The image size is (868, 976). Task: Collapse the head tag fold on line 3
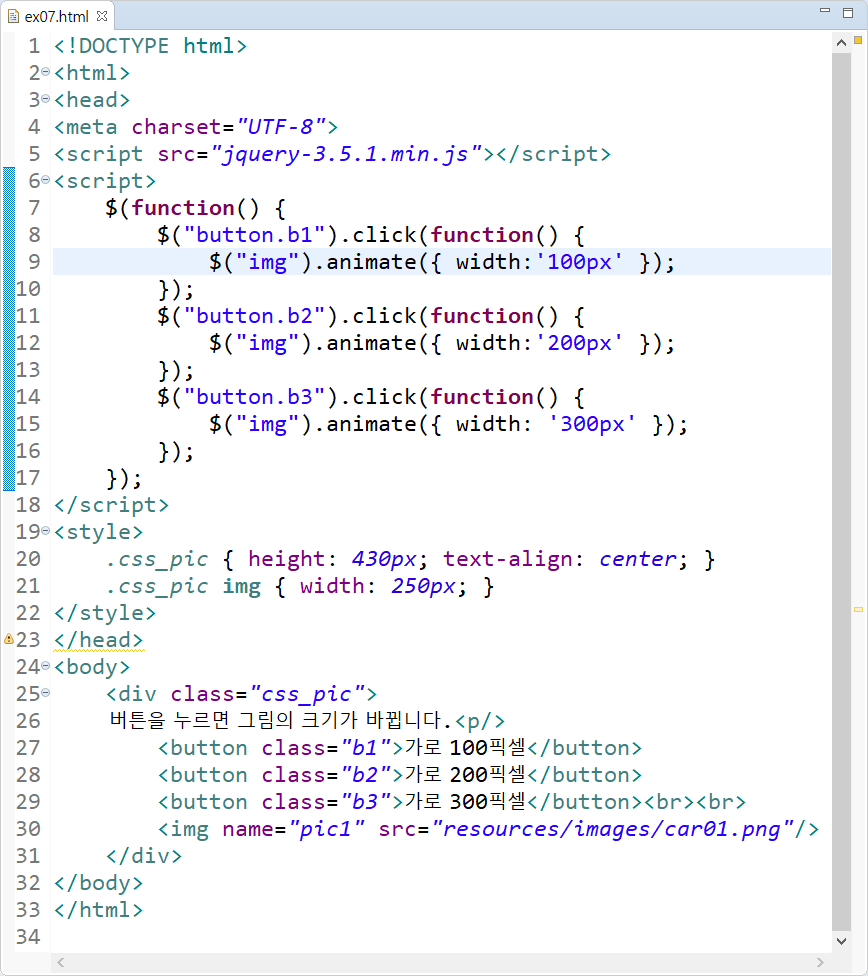(x=45, y=99)
